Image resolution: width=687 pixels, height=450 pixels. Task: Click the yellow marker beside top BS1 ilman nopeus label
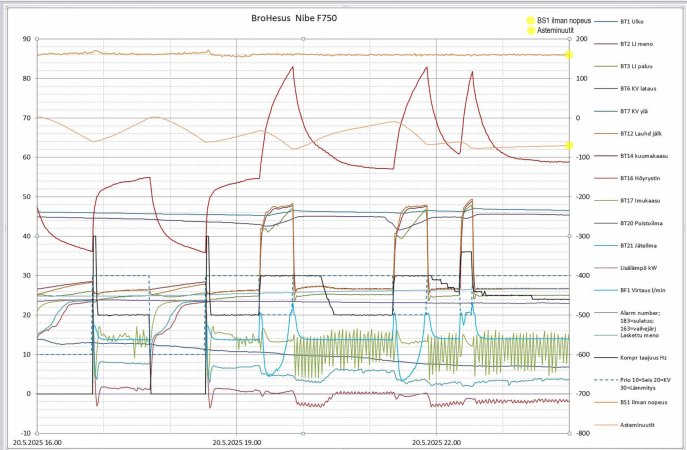coord(531,21)
